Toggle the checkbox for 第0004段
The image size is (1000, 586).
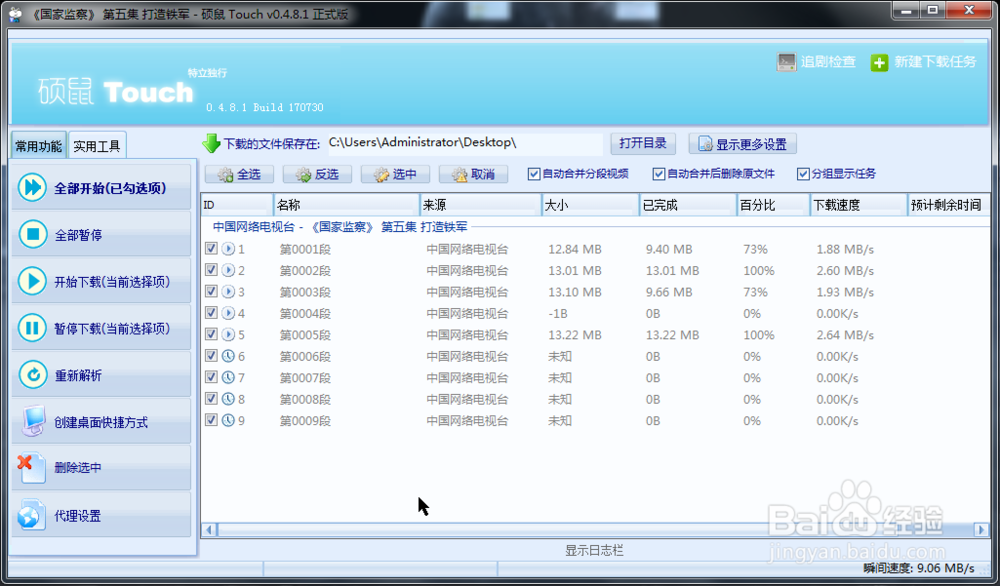point(211,312)
